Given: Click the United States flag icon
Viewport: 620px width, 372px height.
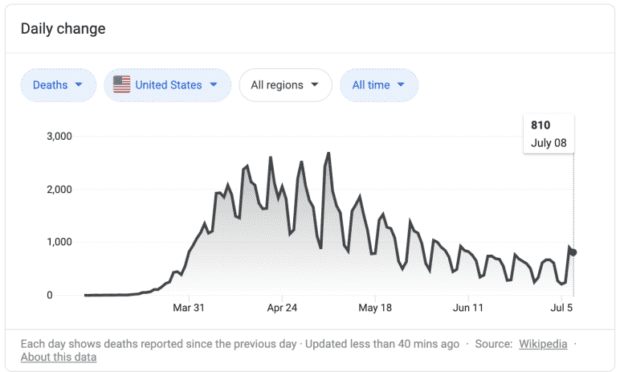Looking at the screenshot, I should click(121, 85).
